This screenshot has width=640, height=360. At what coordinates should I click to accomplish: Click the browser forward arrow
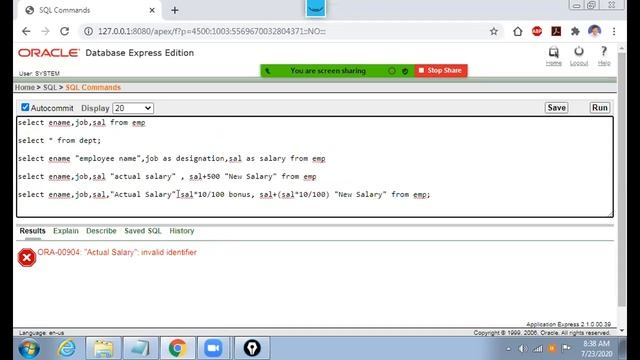tap(45, 31)
